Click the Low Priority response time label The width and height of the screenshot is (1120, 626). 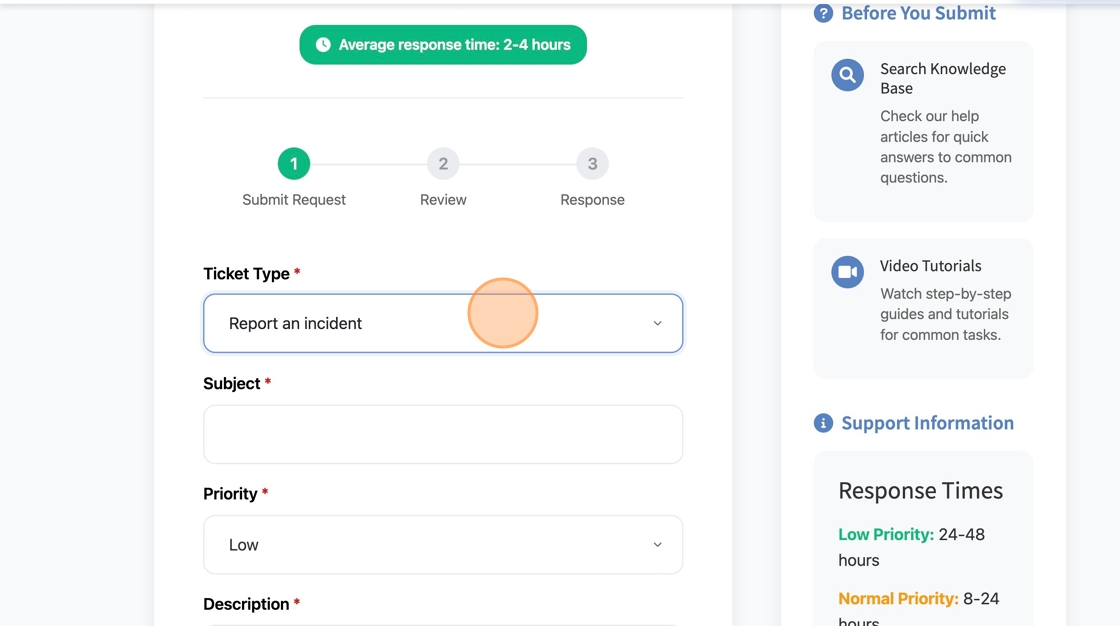pyautogui.click(x=885, y=535)
